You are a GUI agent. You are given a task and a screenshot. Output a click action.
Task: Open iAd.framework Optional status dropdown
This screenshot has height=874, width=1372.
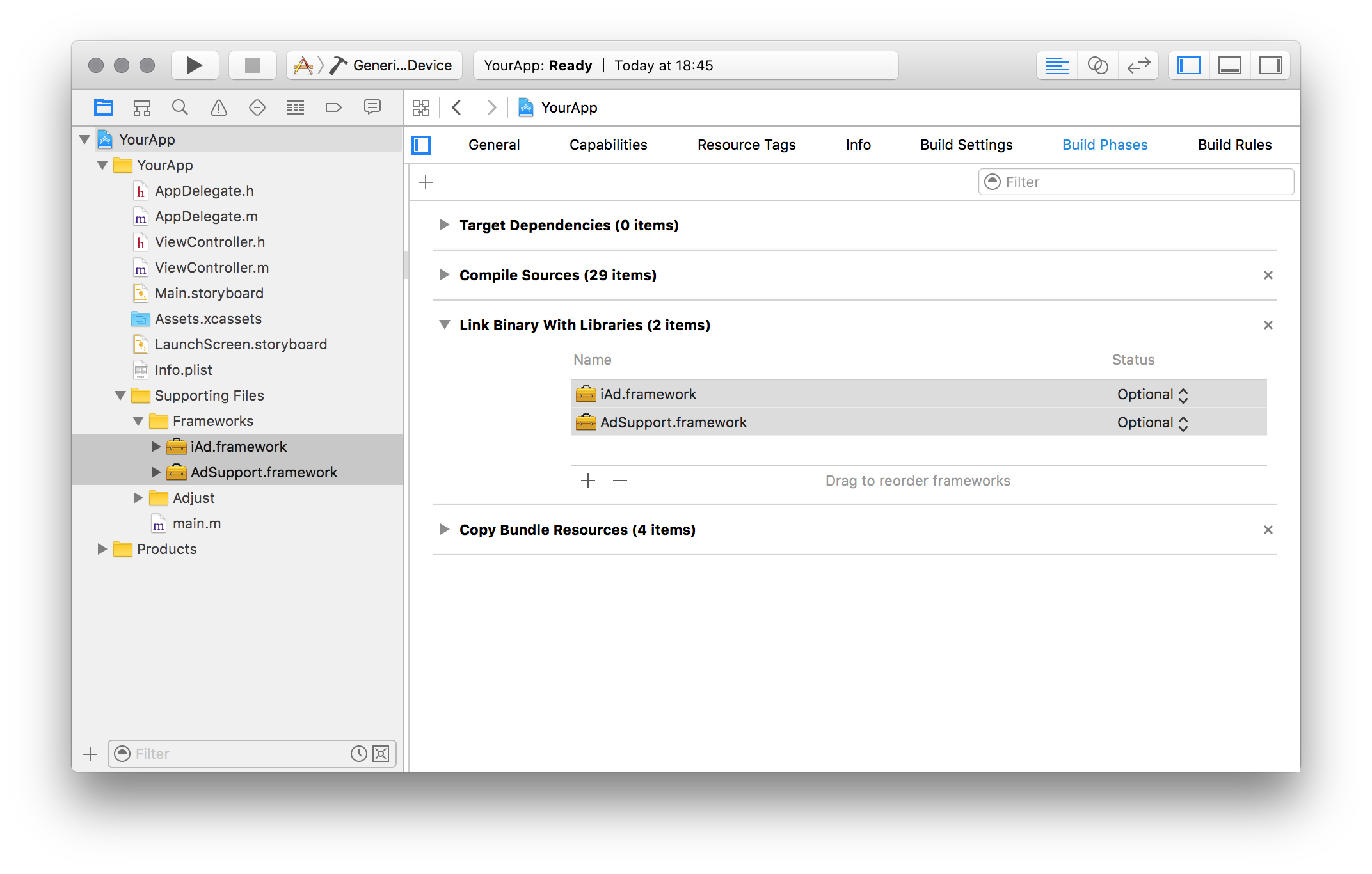point(1152,395)
